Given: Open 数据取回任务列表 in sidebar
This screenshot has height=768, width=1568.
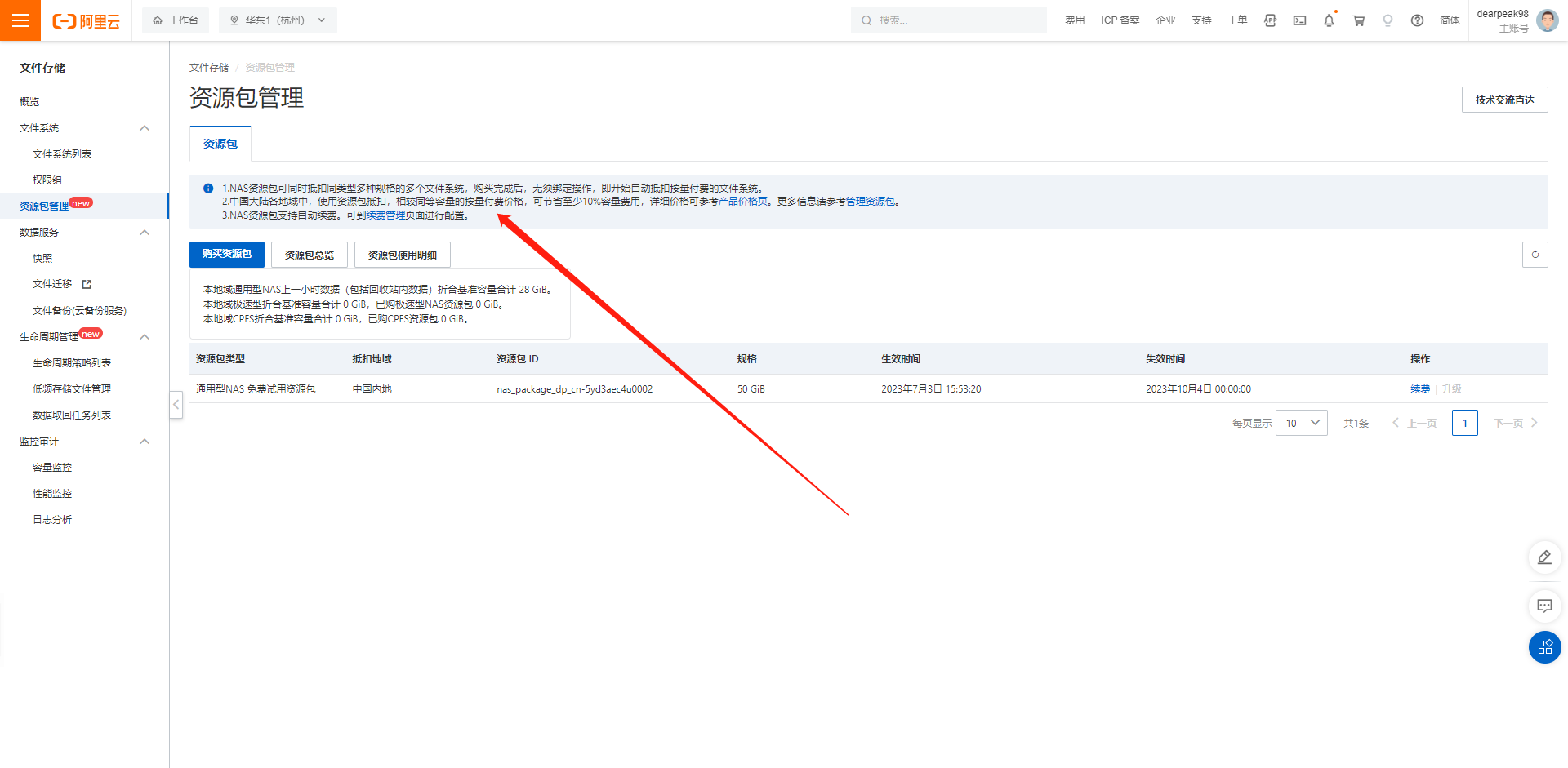Looking at the screenshot, I should pos(72,415).
